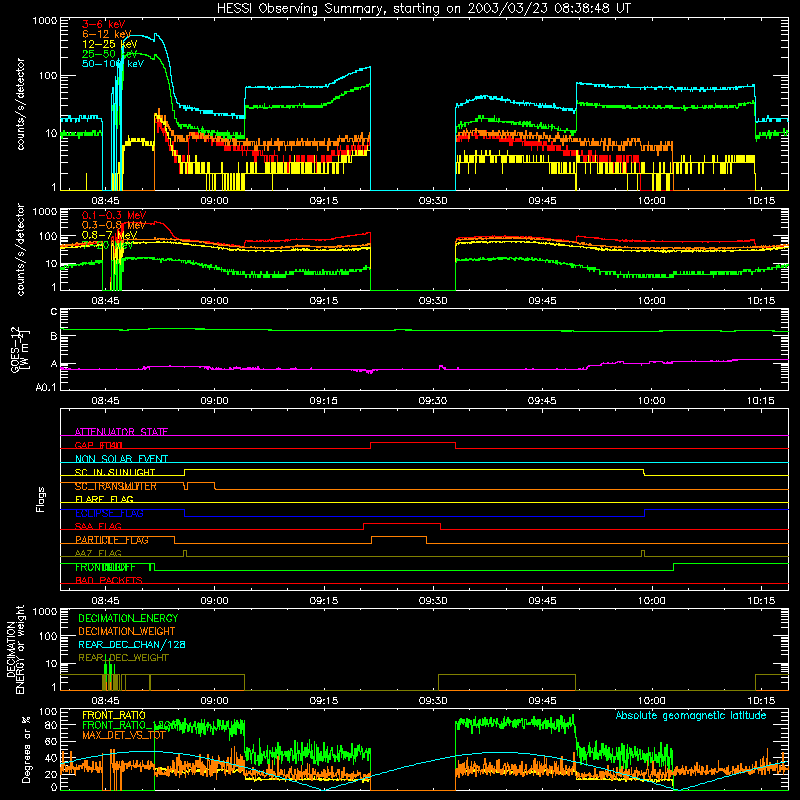Viewport: 800px width, 800px height.
Task: Select the NON_SOLAR_EVENT flag label
Action: [x=121, y=459]
